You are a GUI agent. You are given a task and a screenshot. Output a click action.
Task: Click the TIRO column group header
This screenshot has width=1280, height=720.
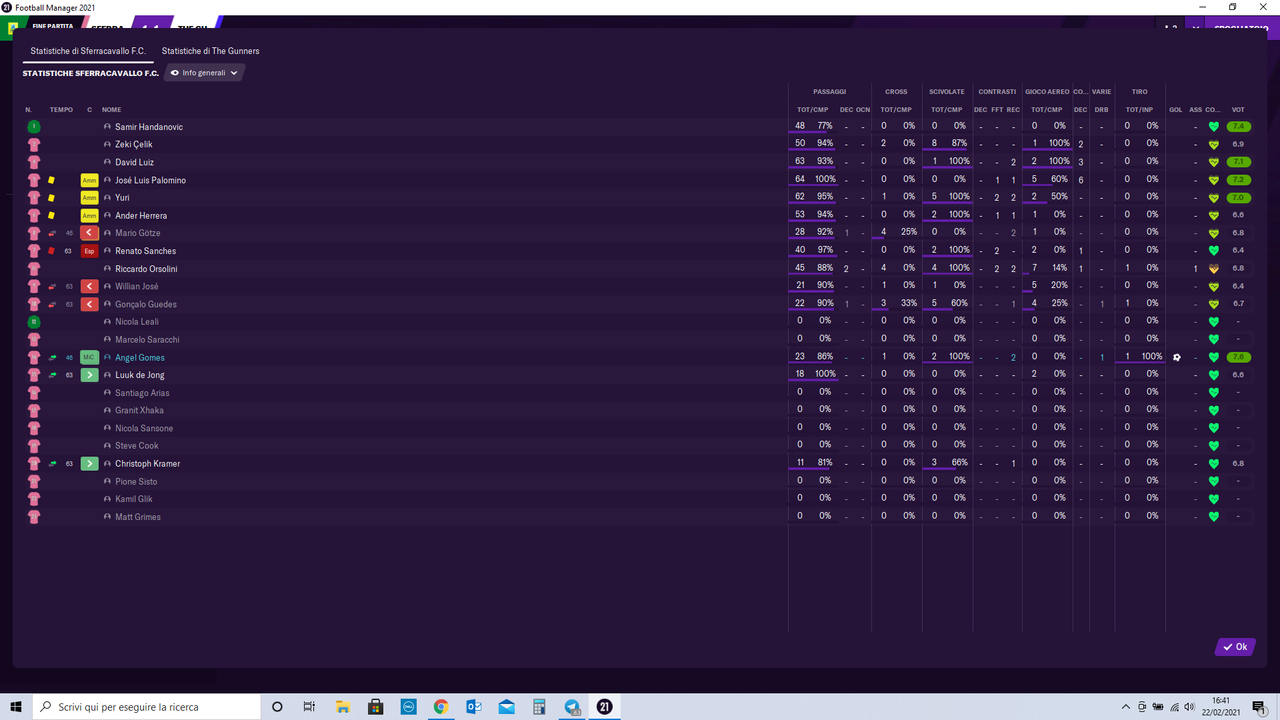[x=1139, y=92]
